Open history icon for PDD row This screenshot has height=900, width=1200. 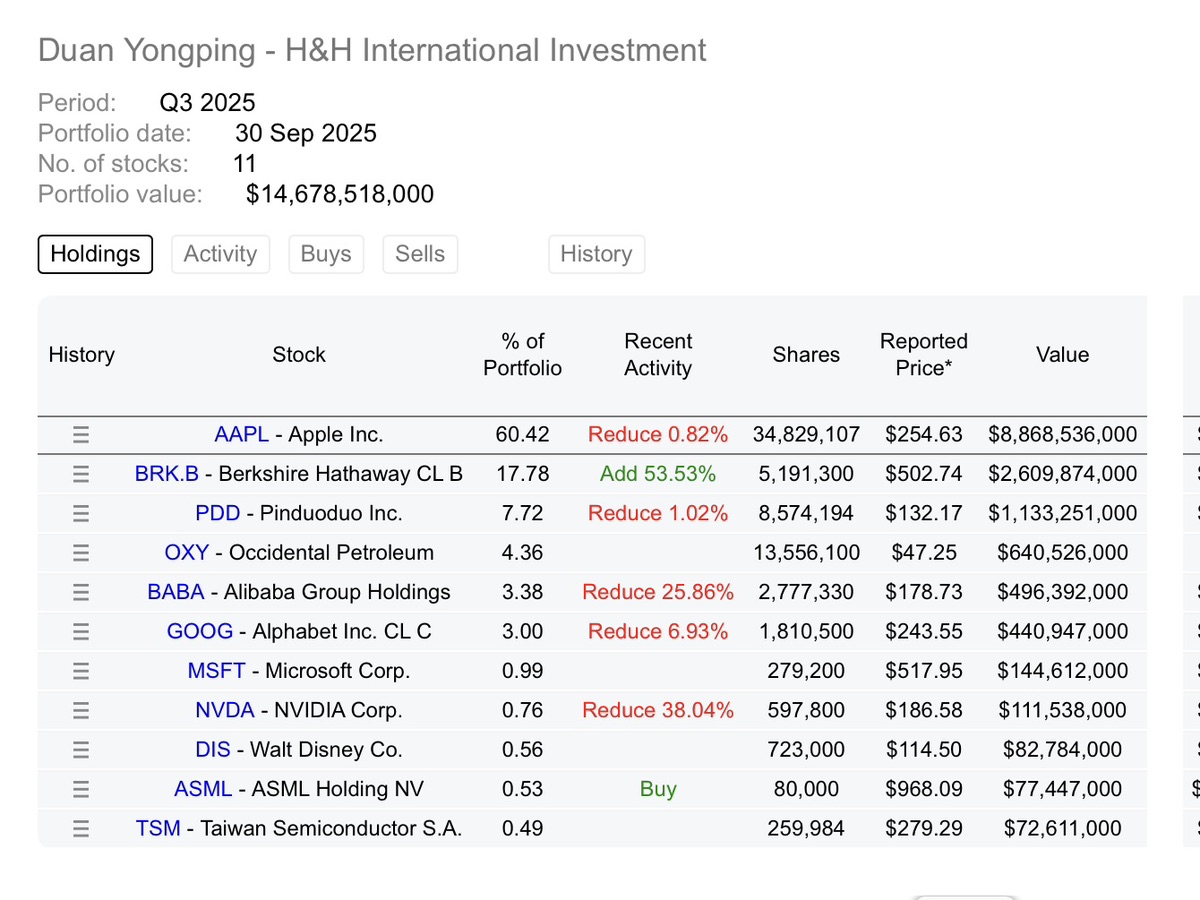tap(81, 514)
